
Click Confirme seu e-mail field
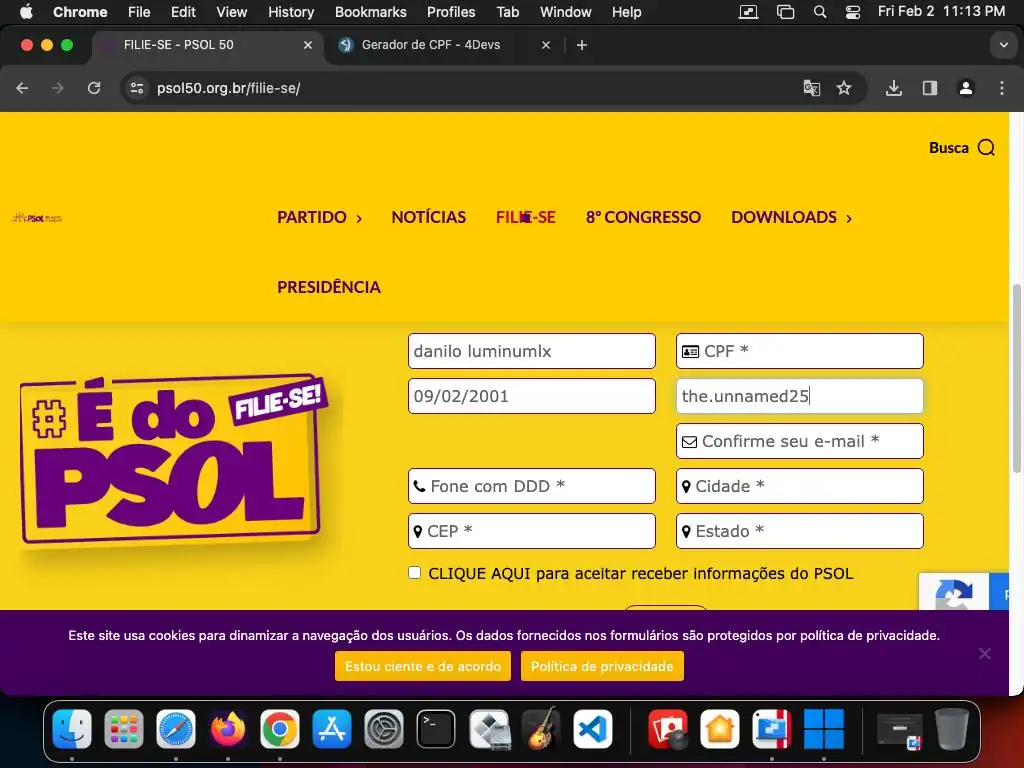[799, 441]
